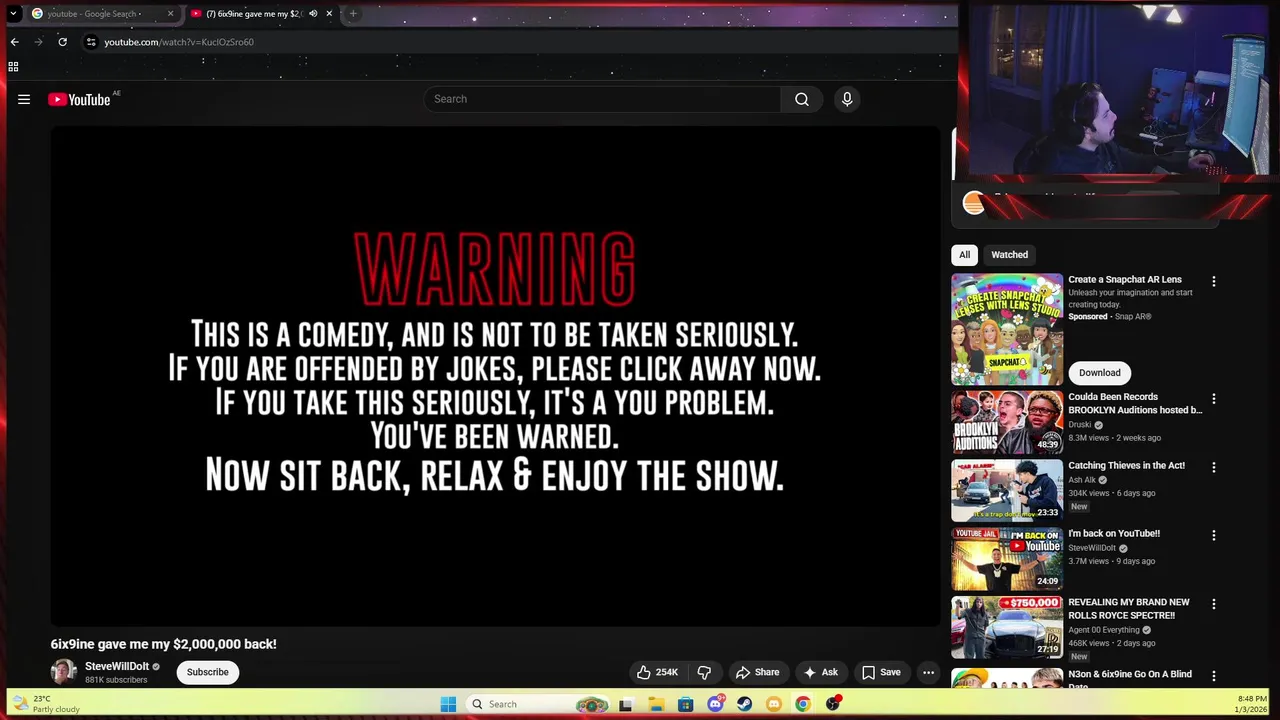The image size is (1280, 720).
Task: Open the apps grid in bookmarks bar
Action: pyautogui.click(x=13, y=67)
